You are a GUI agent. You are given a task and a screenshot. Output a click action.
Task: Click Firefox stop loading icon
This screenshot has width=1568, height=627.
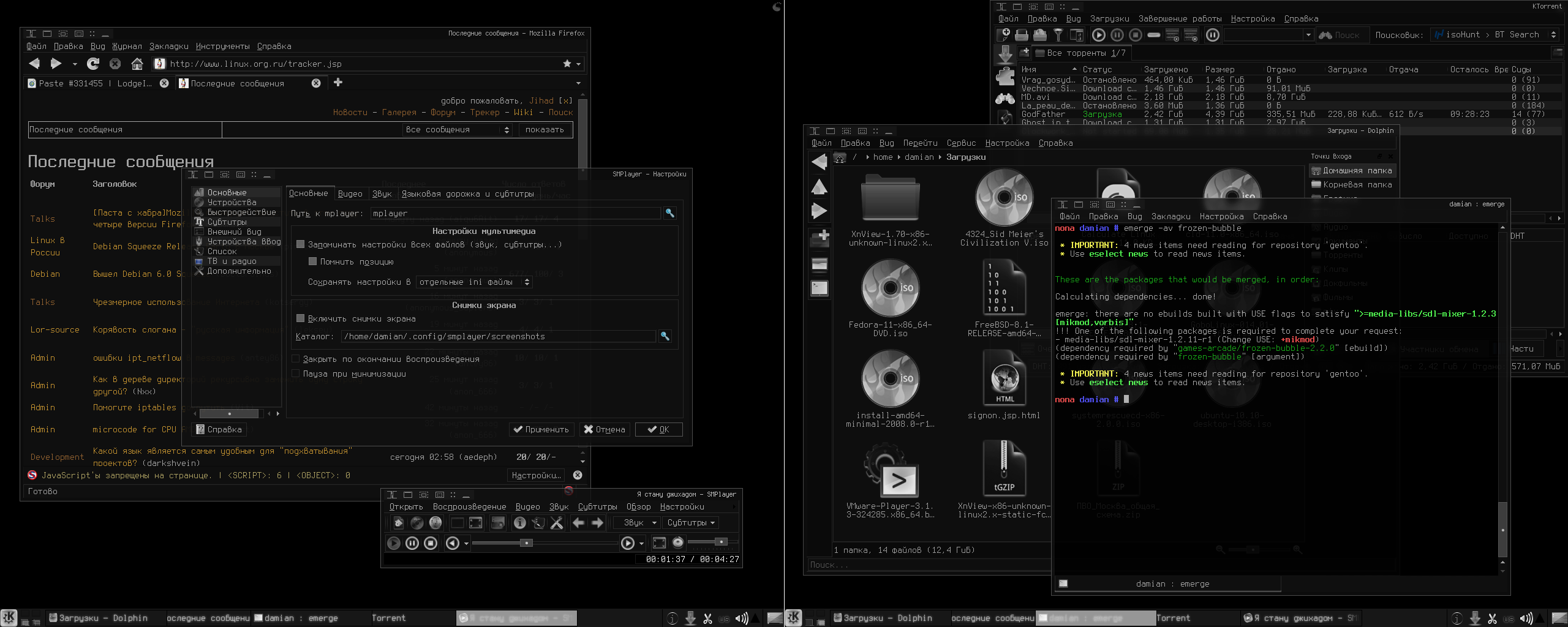point(115,64)
